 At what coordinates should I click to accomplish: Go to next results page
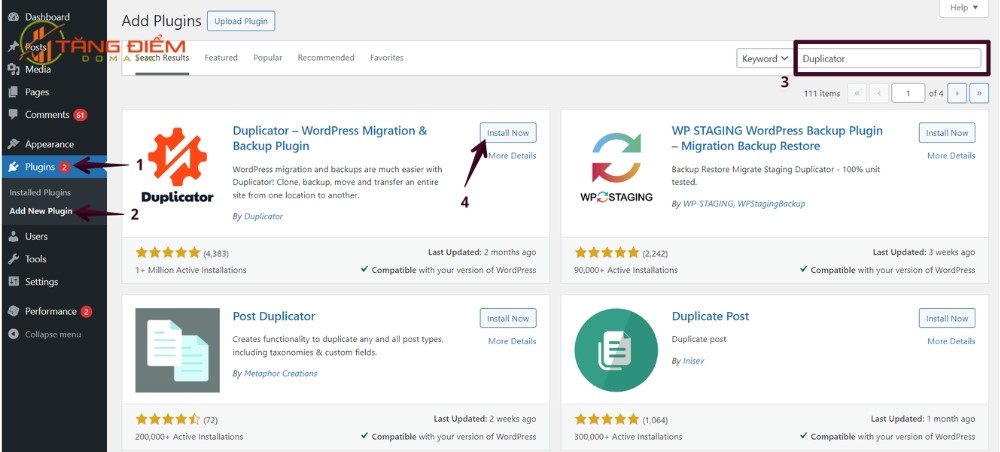click(x=957, y=94)
